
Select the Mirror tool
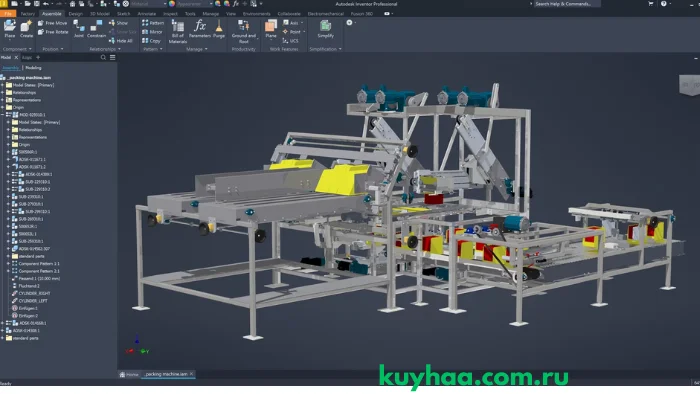pos(152,32)
